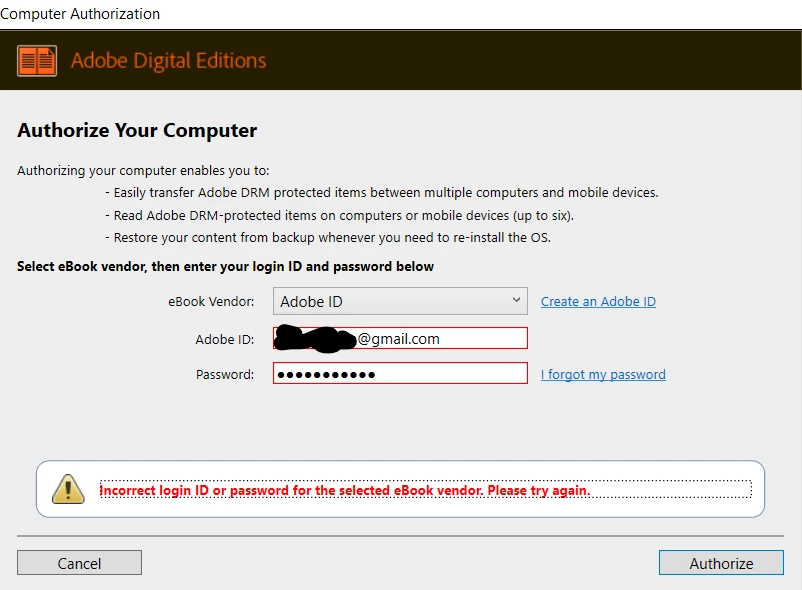Click the I forgot my password link
802x590 pixels.
coord(603,374)
